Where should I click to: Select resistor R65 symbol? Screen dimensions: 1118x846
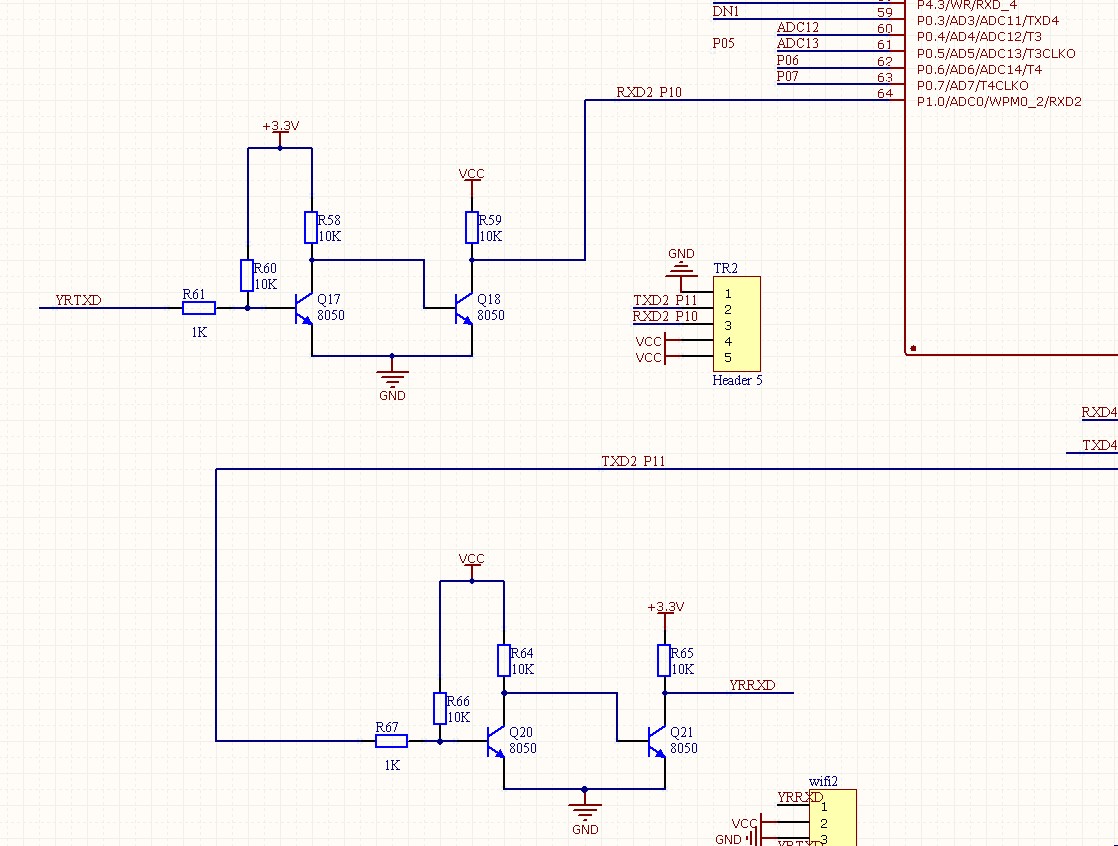664,661
